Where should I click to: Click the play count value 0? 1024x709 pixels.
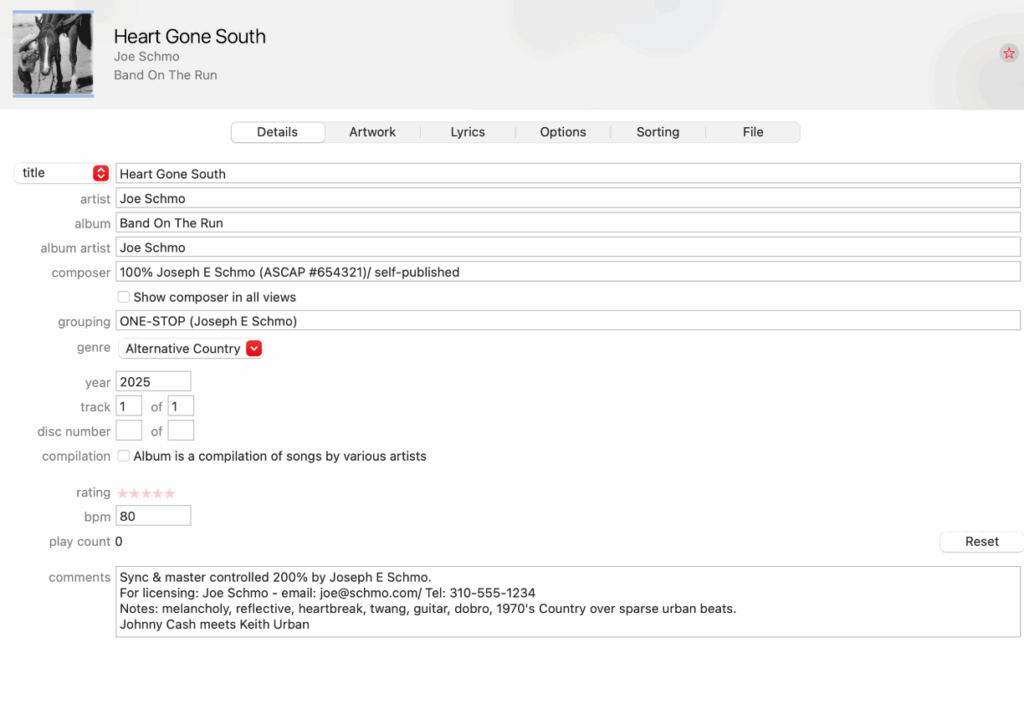pos(119,541)
